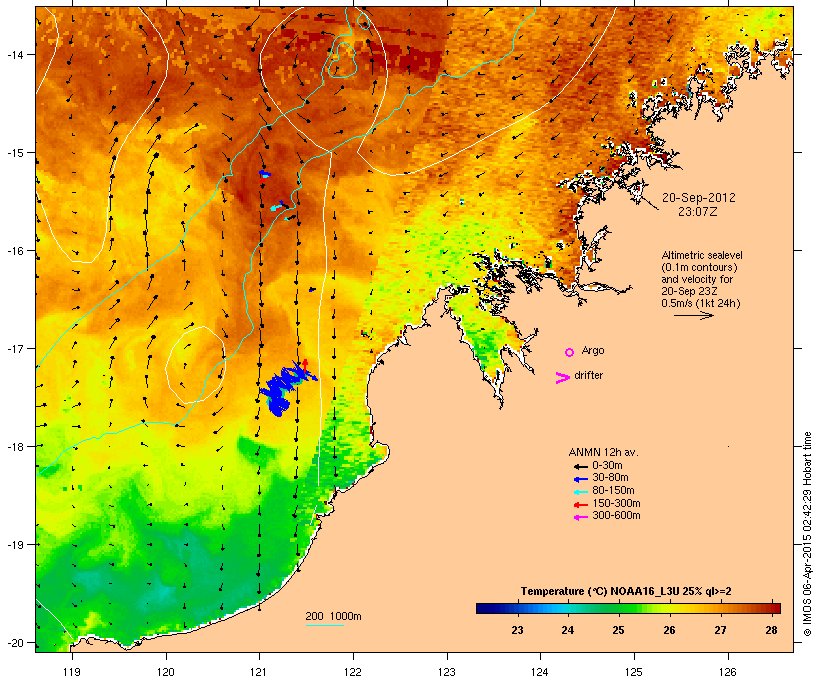Click the Argo legend label

593,350
